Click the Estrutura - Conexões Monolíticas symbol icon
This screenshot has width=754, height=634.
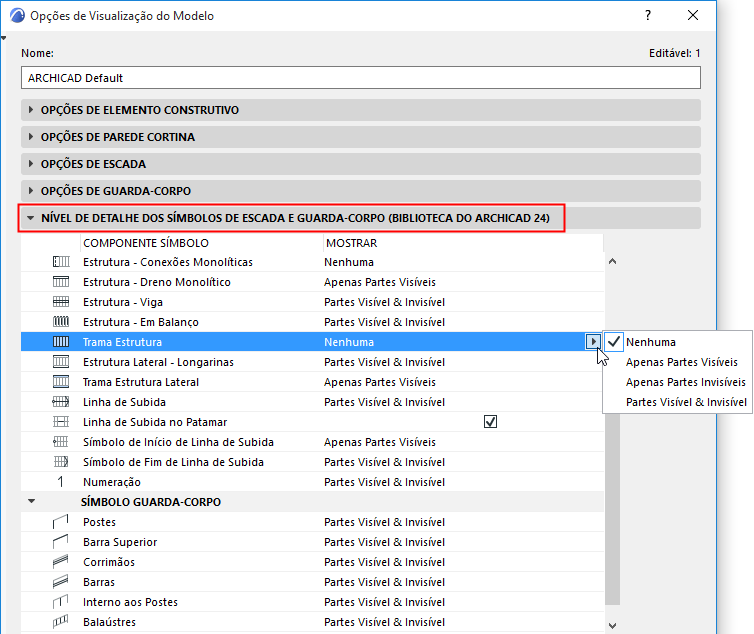point(61,262)
